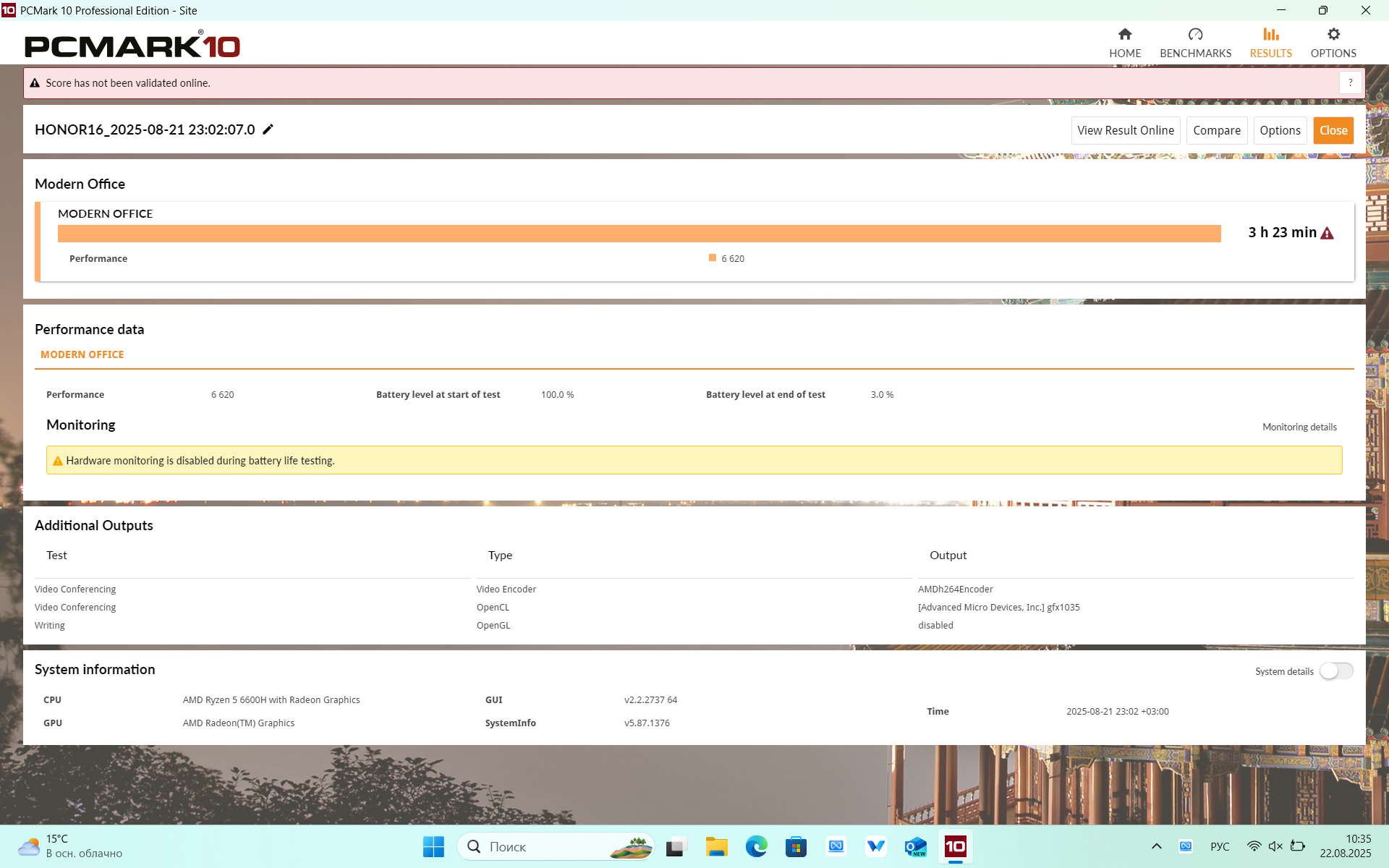Image resolution: width=1389 pixels, height=868 pixels.
Task: Expand Monitoring details
Action: click(1299, 427)
